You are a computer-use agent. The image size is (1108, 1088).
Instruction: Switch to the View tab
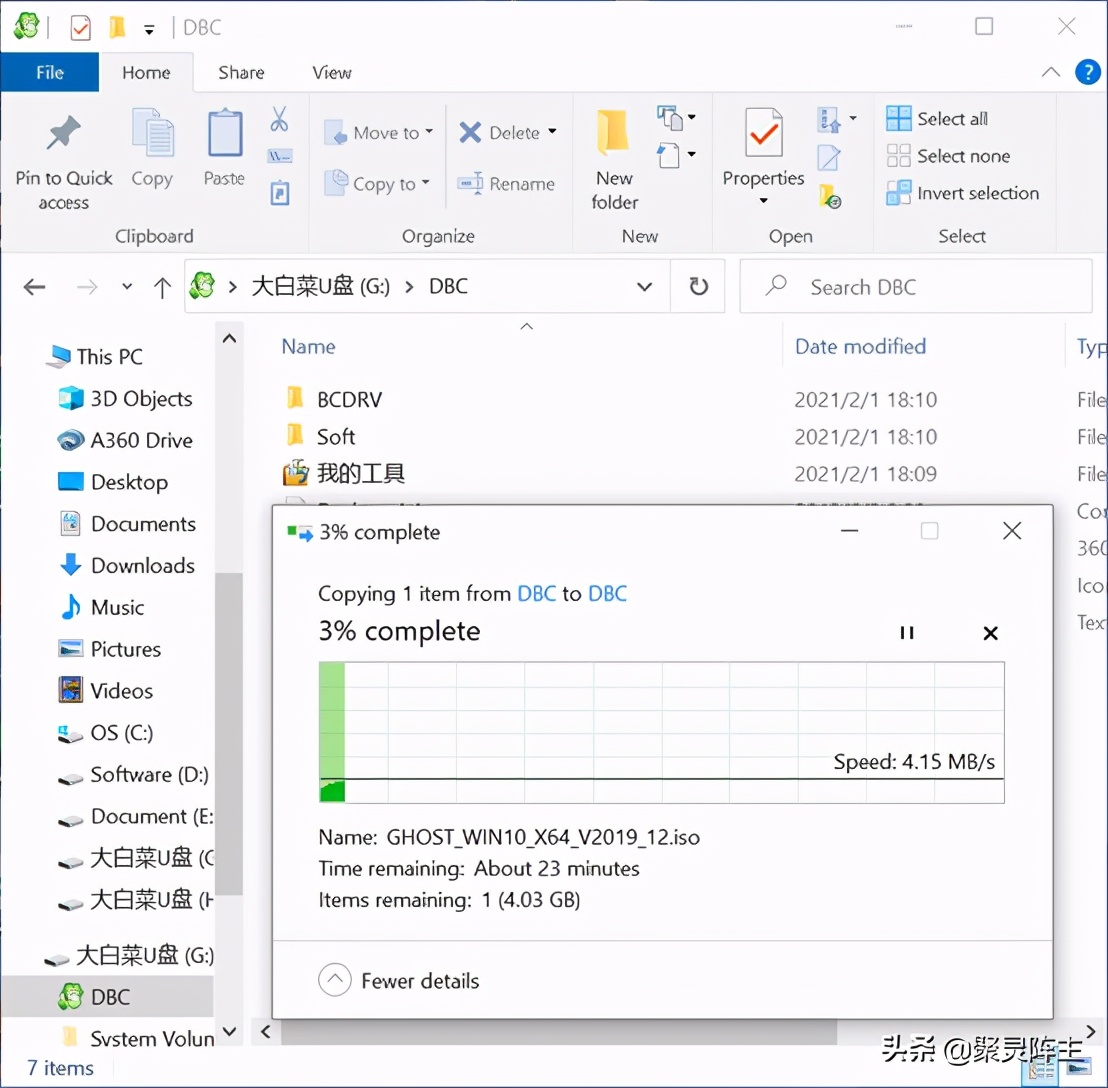[331, 73]
